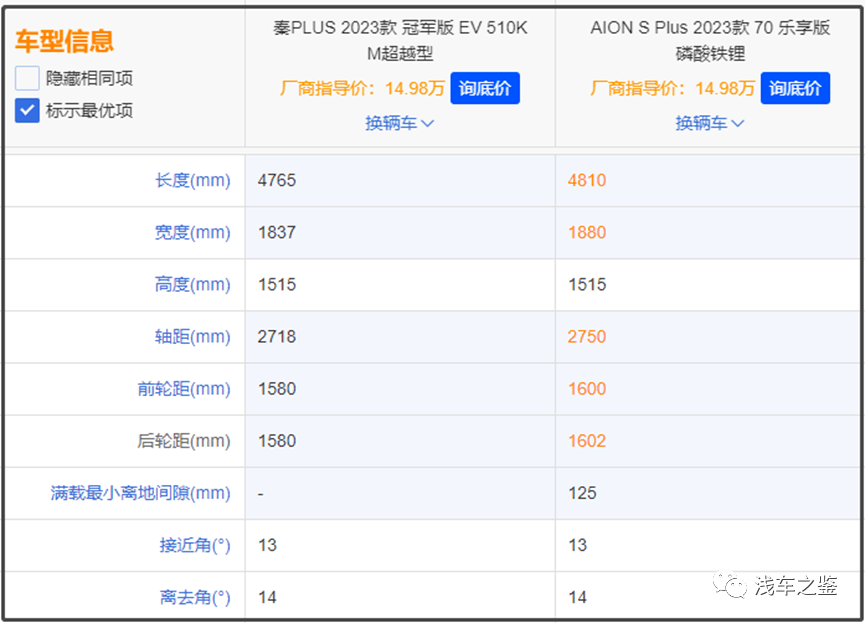Select the 14 departure angle for AION S Plus
Image resolution: width=865 pixels, height=623 pixels.
tap(578, 598)
